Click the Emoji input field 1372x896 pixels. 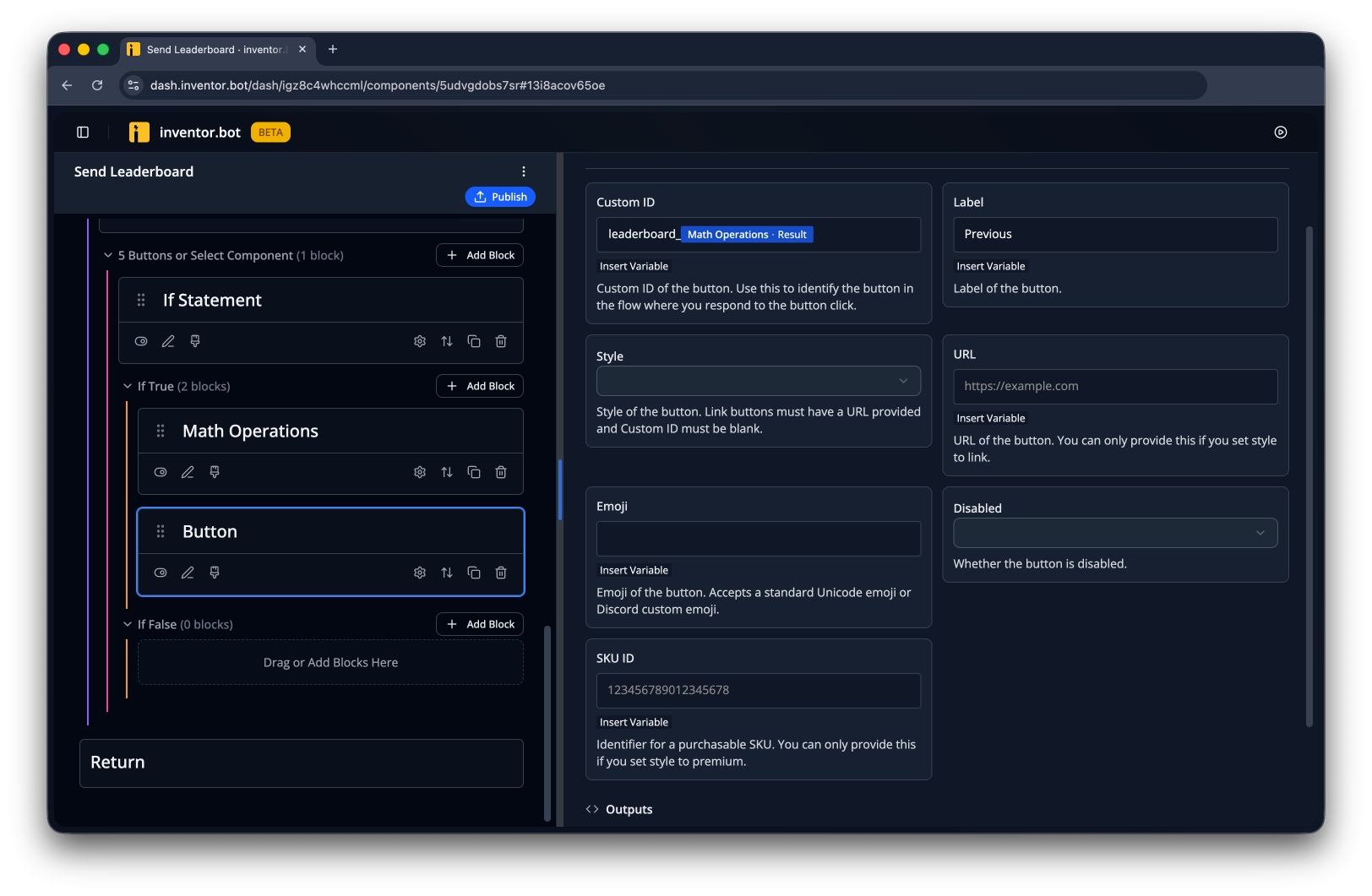click(758, 539)
